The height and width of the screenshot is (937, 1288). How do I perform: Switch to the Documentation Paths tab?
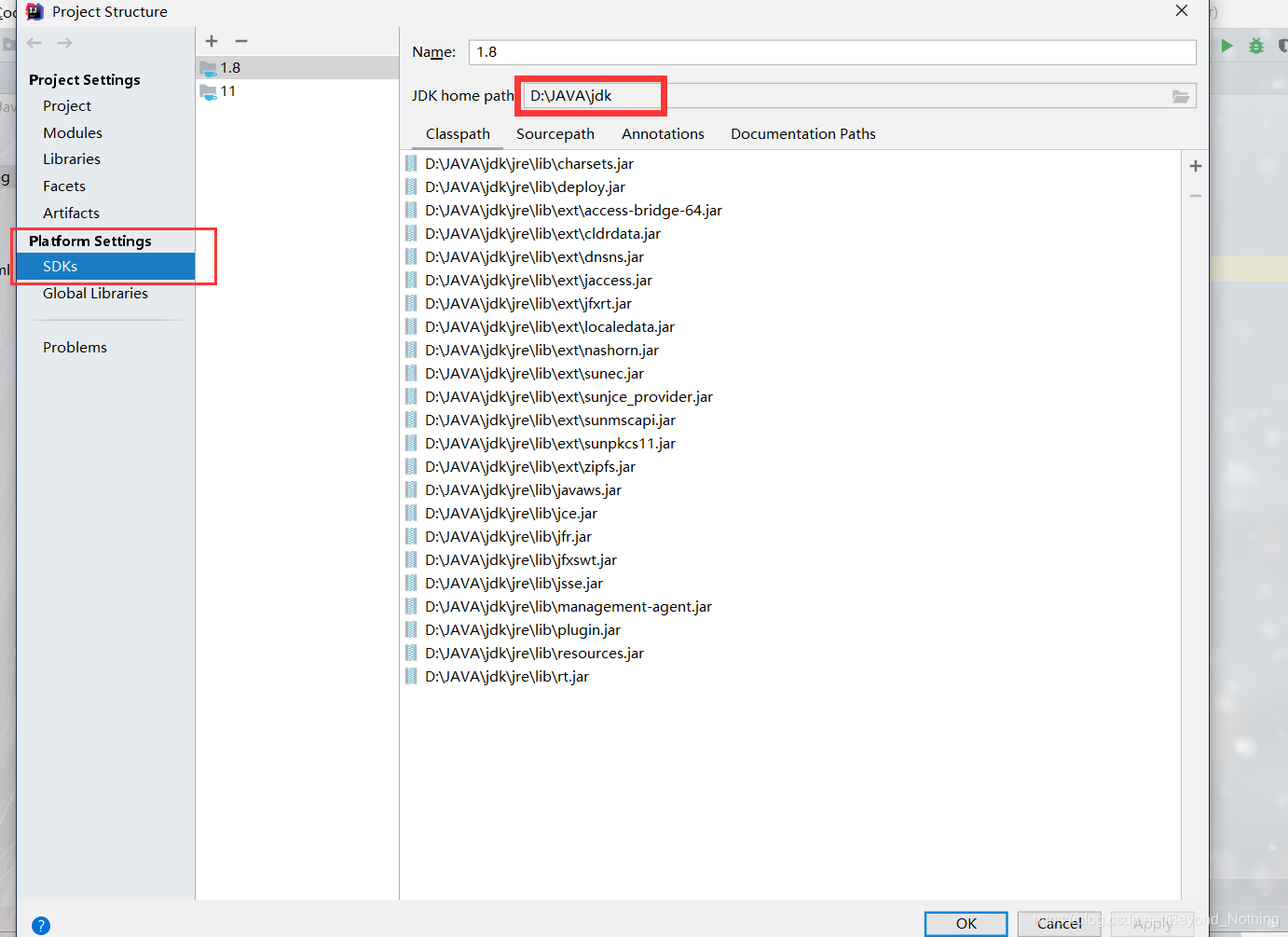coord(803,133)
